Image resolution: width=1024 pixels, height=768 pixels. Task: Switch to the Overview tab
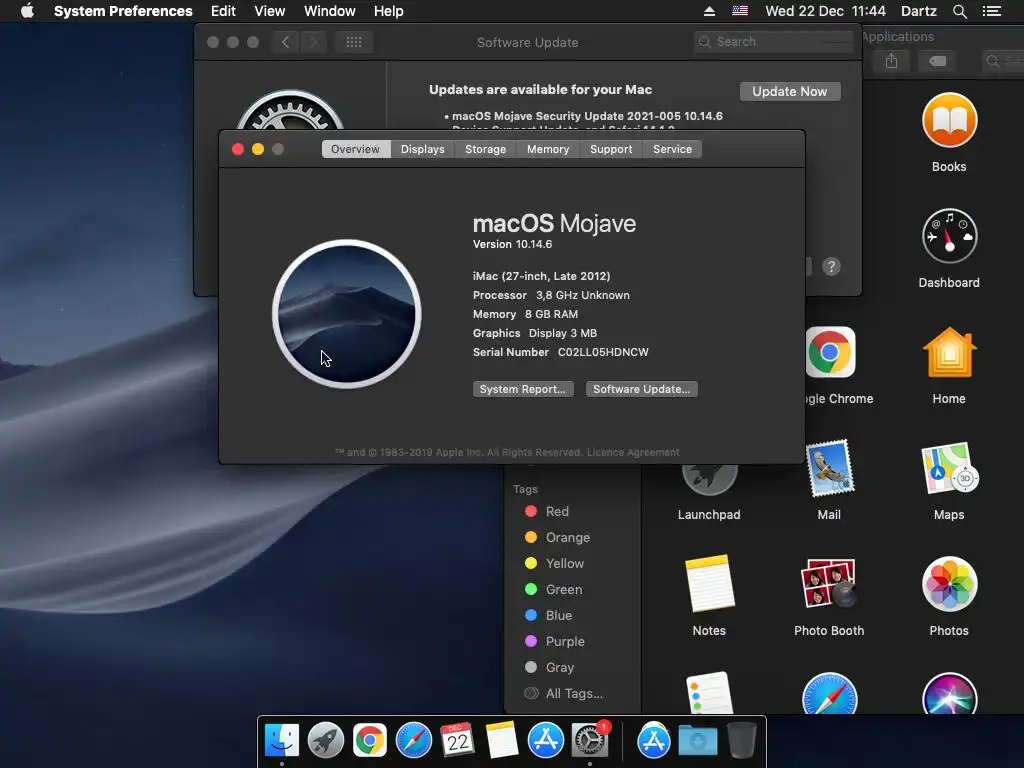click(355, 149)
